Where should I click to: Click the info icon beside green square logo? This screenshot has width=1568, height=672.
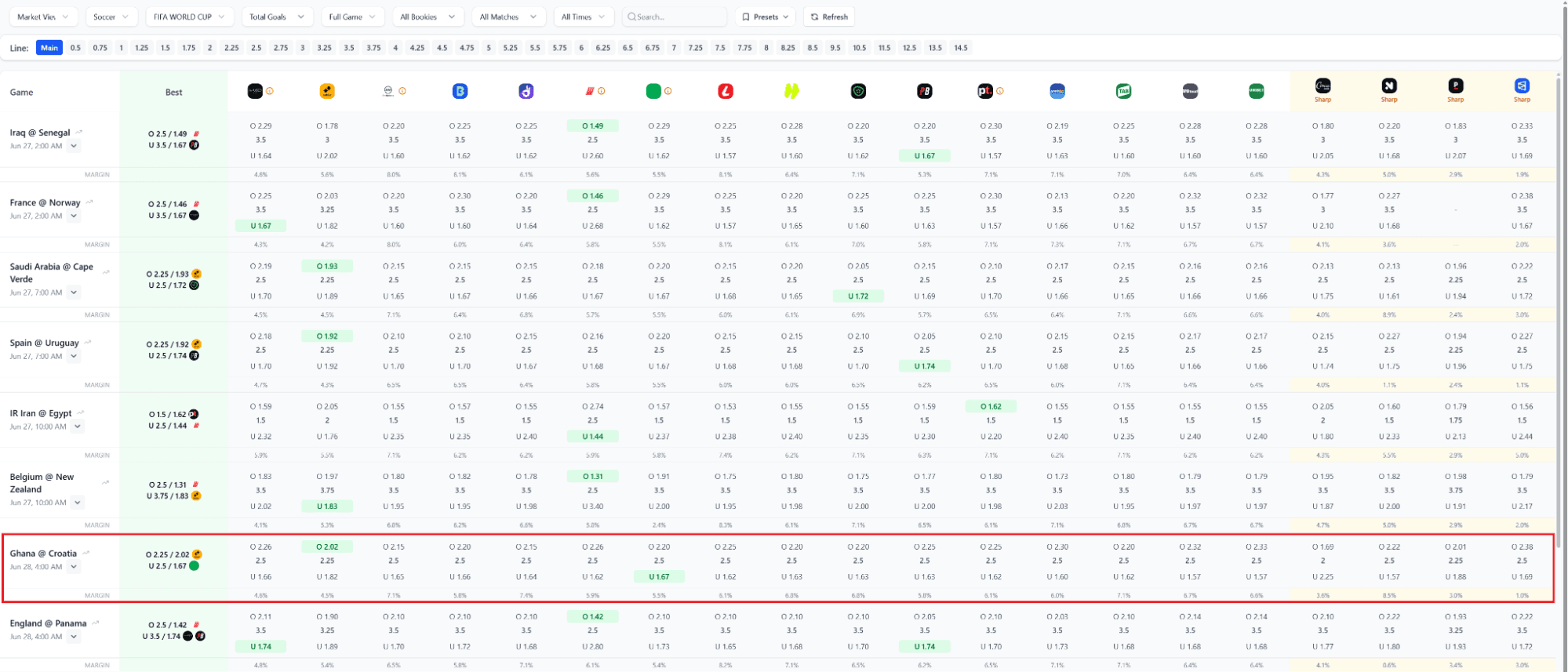668,92
